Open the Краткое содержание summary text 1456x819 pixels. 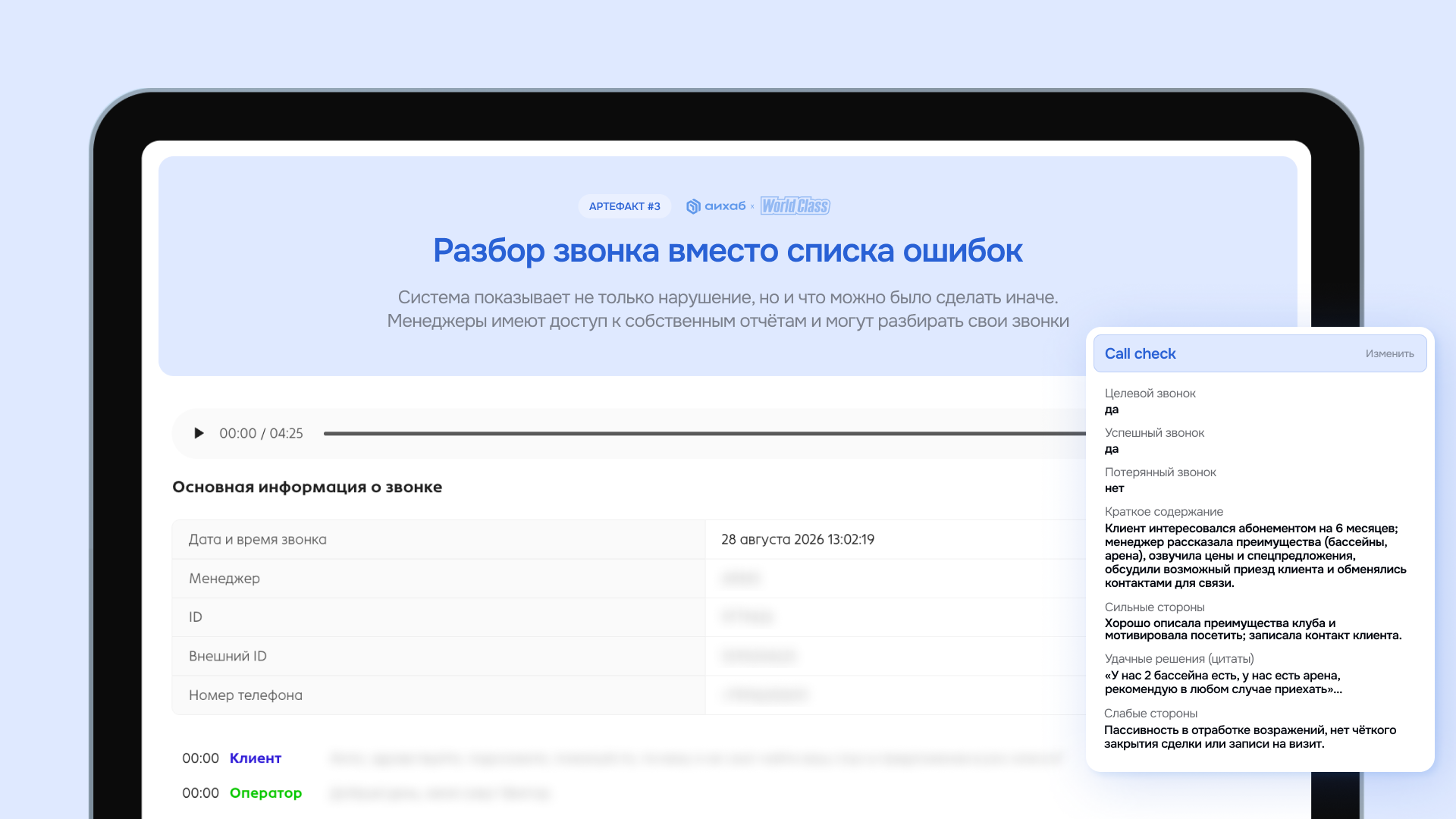click(1256, 556)
